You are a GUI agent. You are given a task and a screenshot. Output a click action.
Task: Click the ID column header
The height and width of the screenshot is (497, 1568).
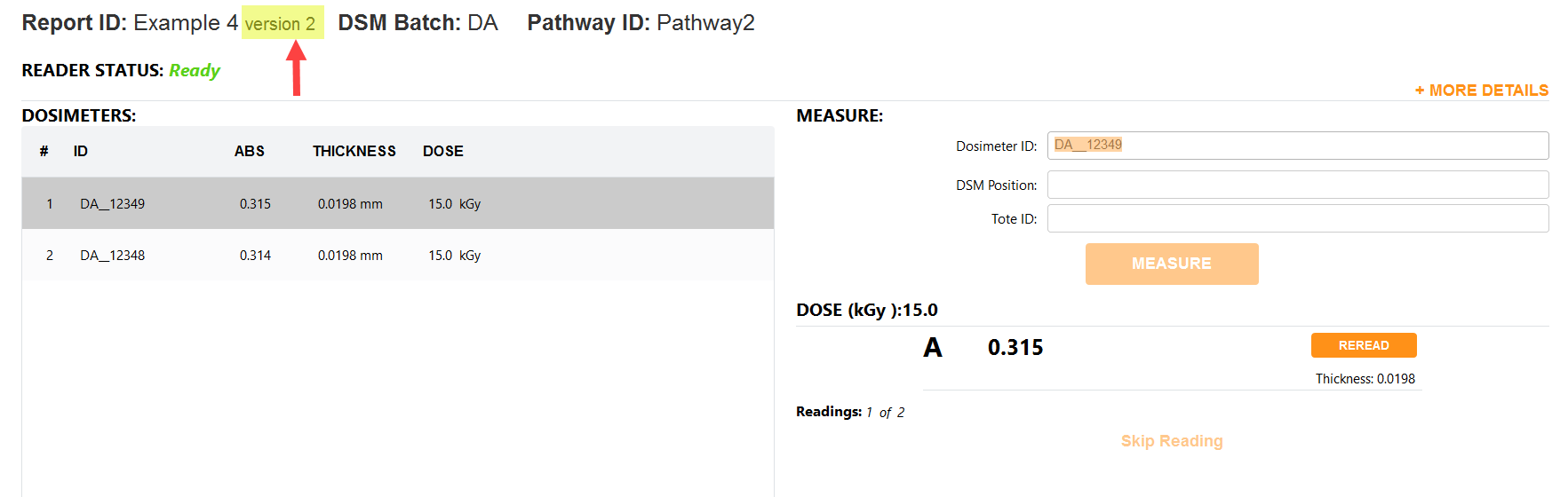pyautogui.click(x=81, y=151)
